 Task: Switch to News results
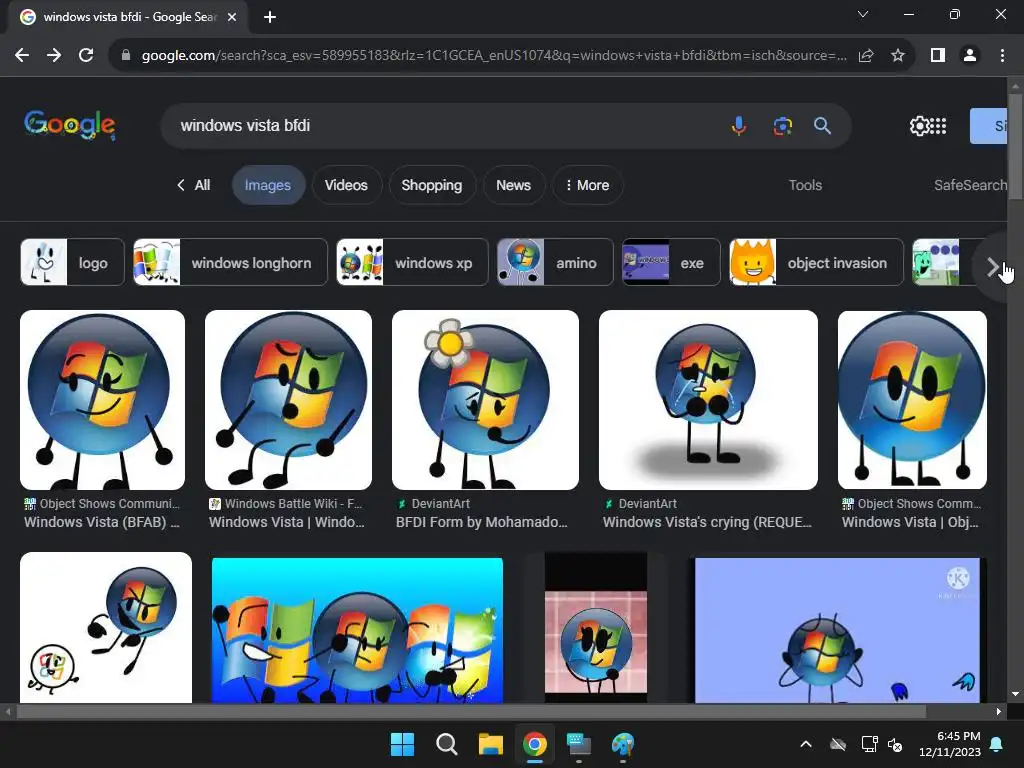coord(513,185)
